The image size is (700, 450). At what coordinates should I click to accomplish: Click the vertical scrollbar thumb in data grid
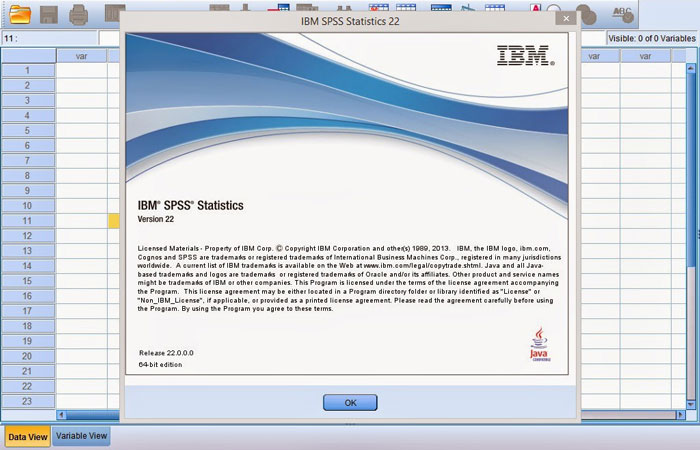pyautogui.click(x=691, y=170)
